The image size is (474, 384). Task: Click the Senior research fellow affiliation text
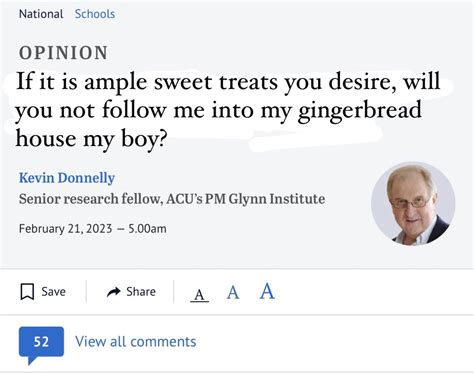(172, 199)
